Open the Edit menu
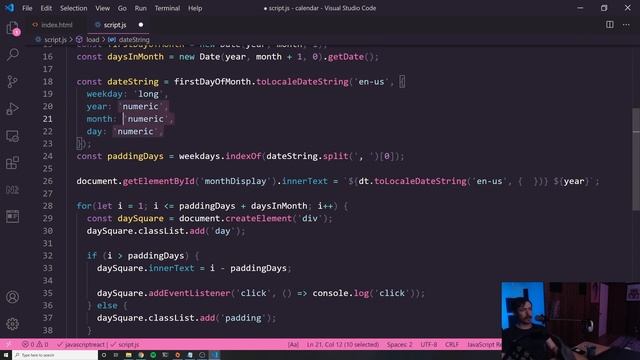 (46, 8)
